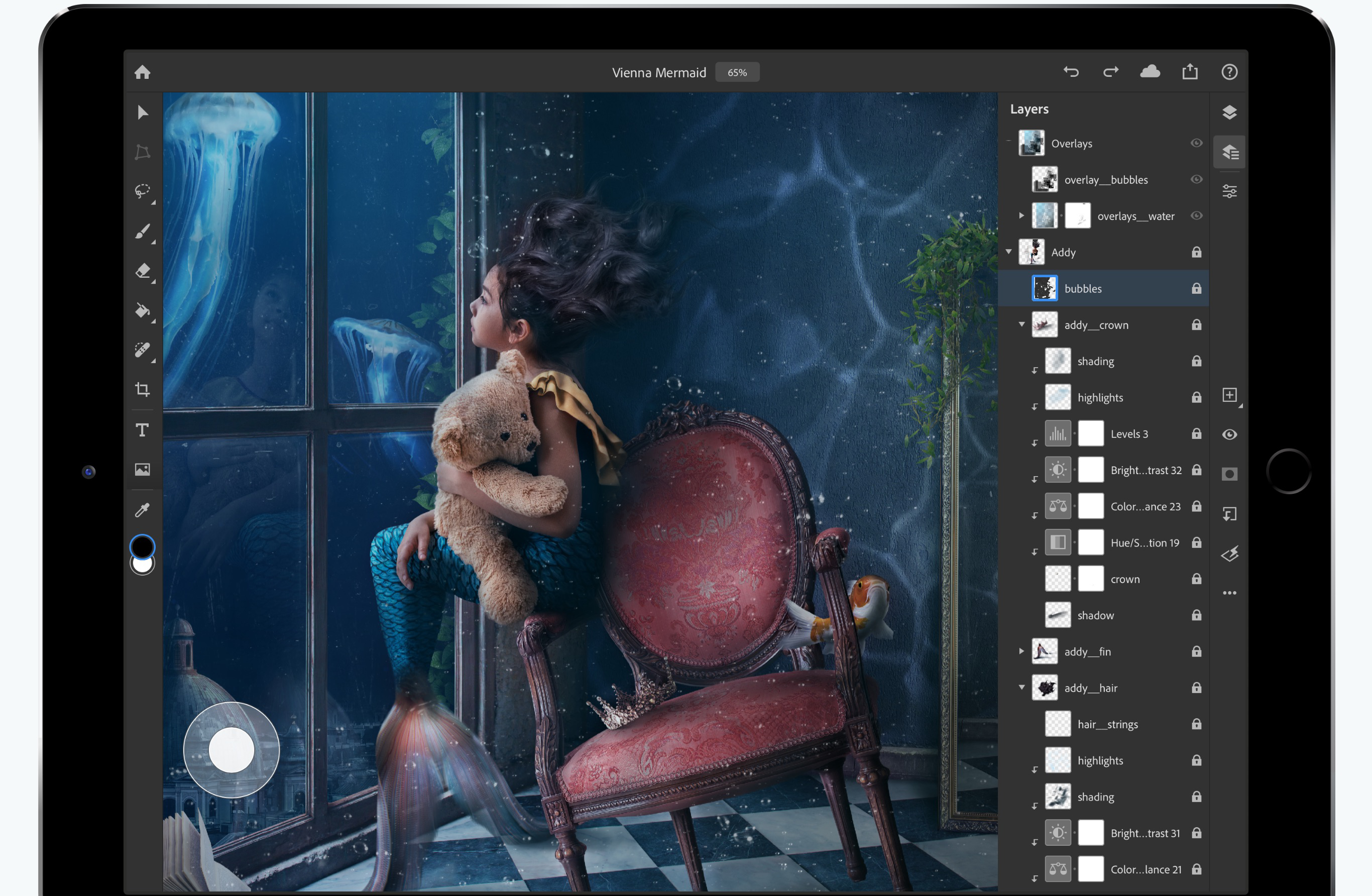Pick the Eyedropper tool
This screenshot has width=1372, height=896.
pyautogui.click(x=143, y=510)
